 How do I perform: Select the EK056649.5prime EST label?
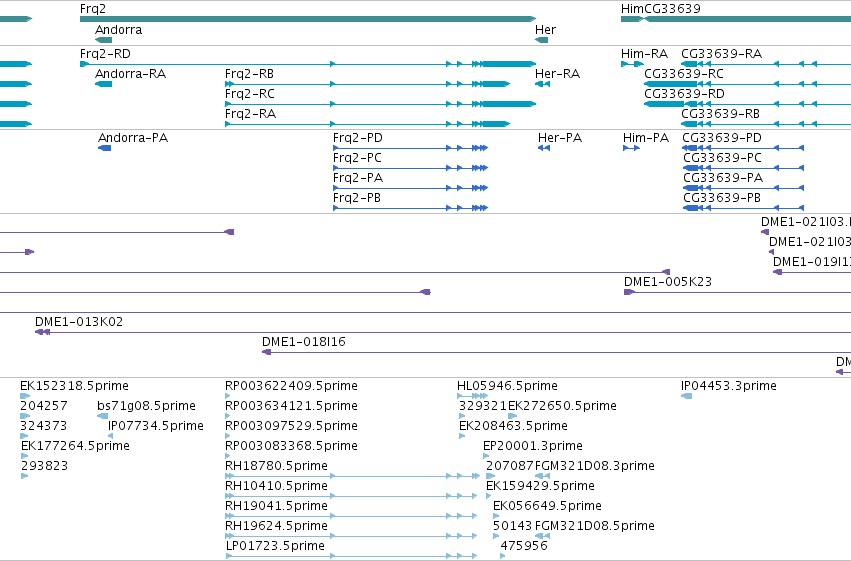pyautogui.click(x=548, y=506)
